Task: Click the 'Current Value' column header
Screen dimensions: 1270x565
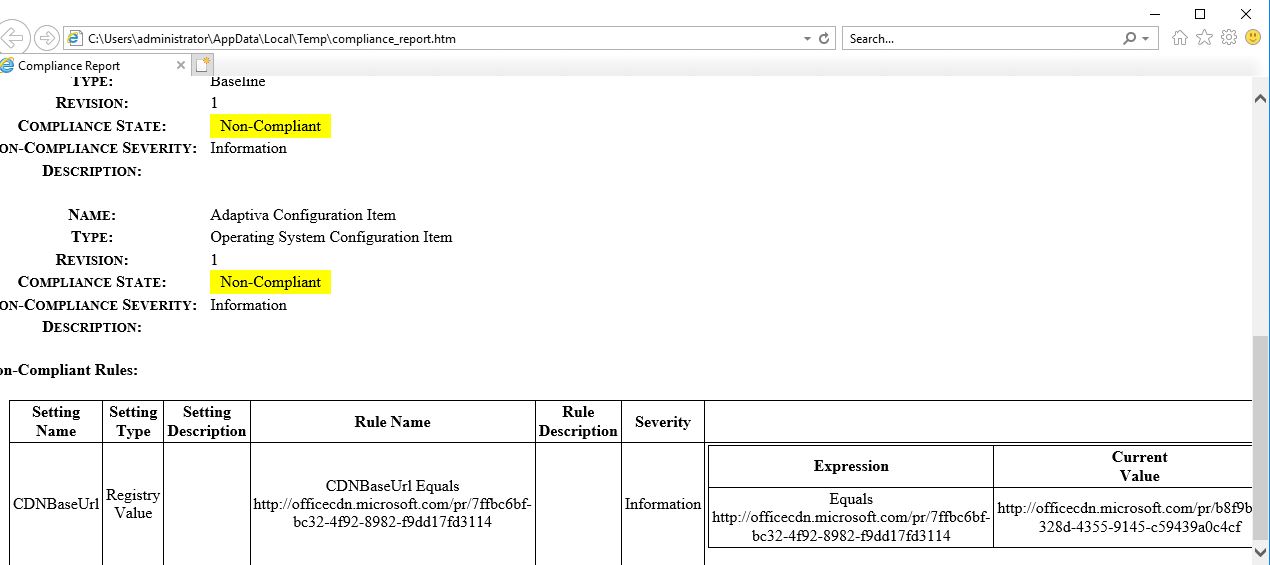Action: point(1124,466)
